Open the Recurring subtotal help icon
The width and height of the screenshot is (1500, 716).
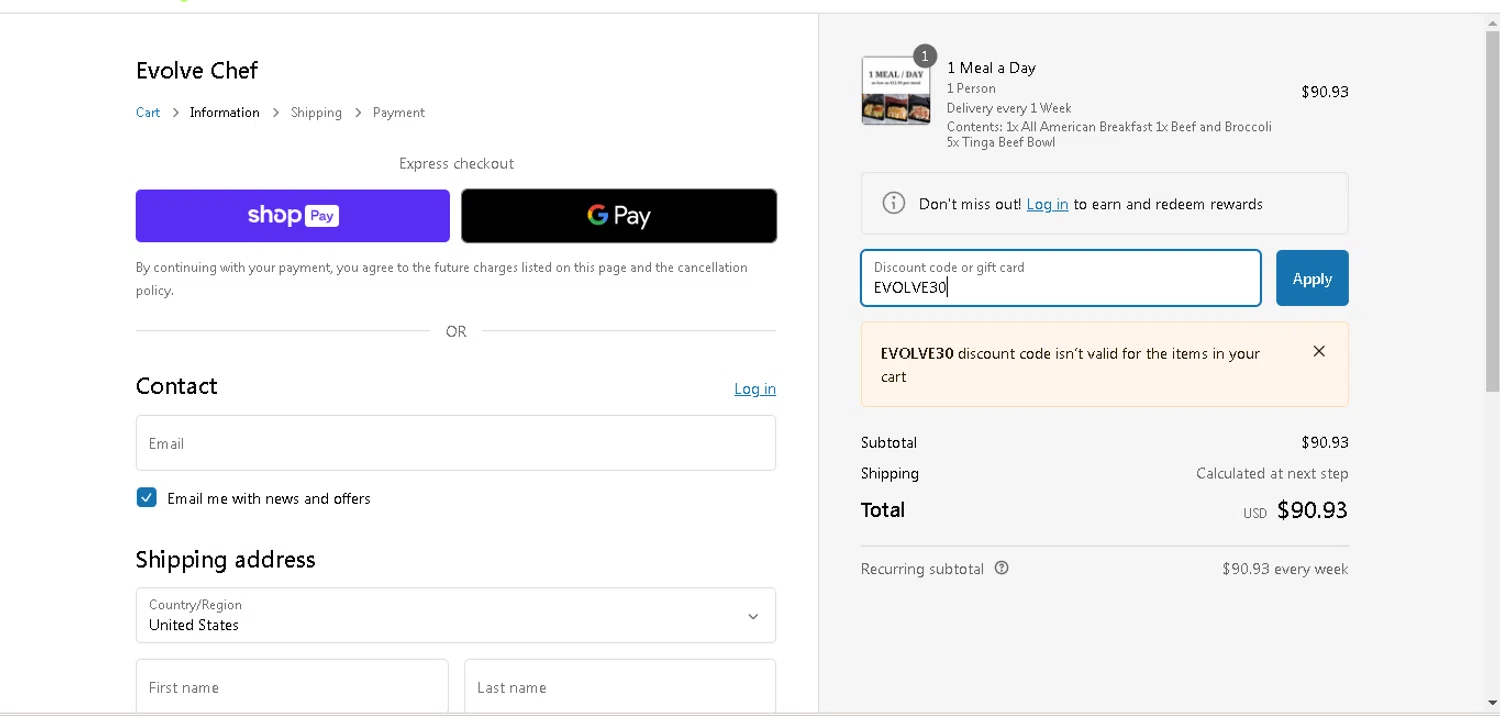click(x=1001, y=568)
